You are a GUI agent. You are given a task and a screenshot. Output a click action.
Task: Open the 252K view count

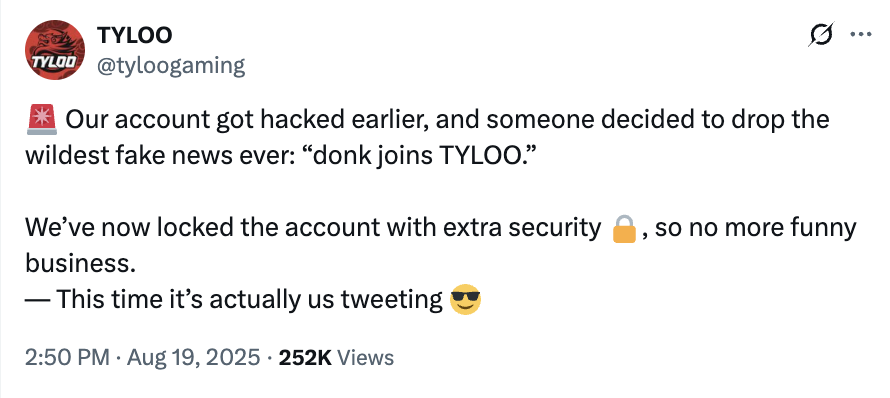(305, 358)
